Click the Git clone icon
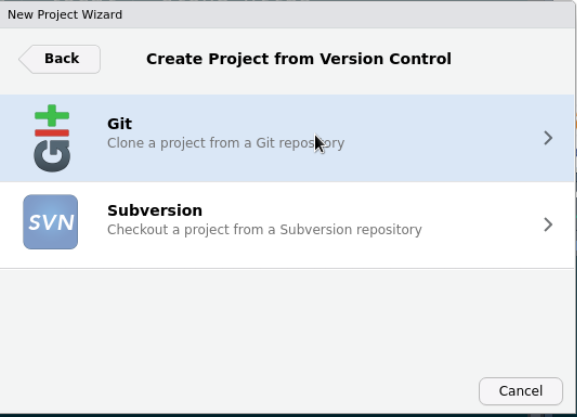 click(52, 138)
